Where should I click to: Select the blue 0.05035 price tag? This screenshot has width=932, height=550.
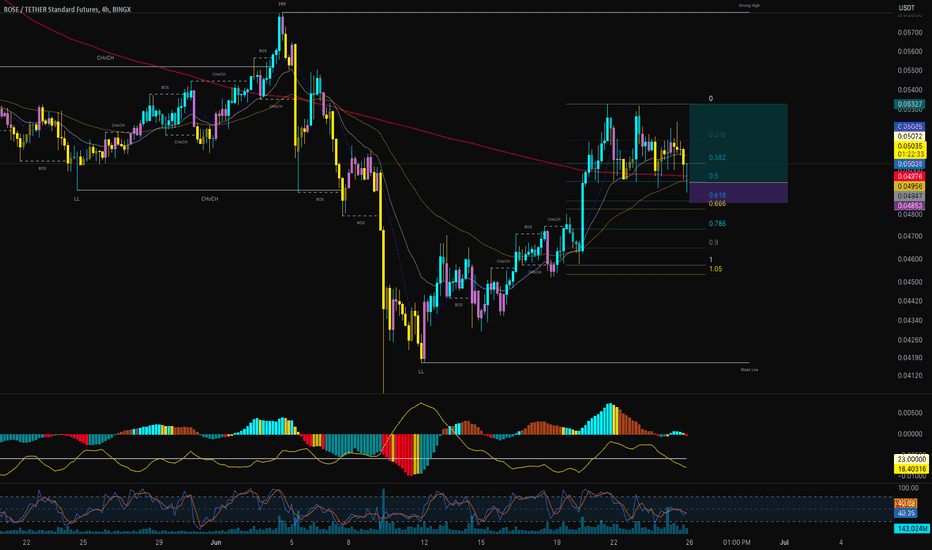pyautogui.click(x=909, y=164)
